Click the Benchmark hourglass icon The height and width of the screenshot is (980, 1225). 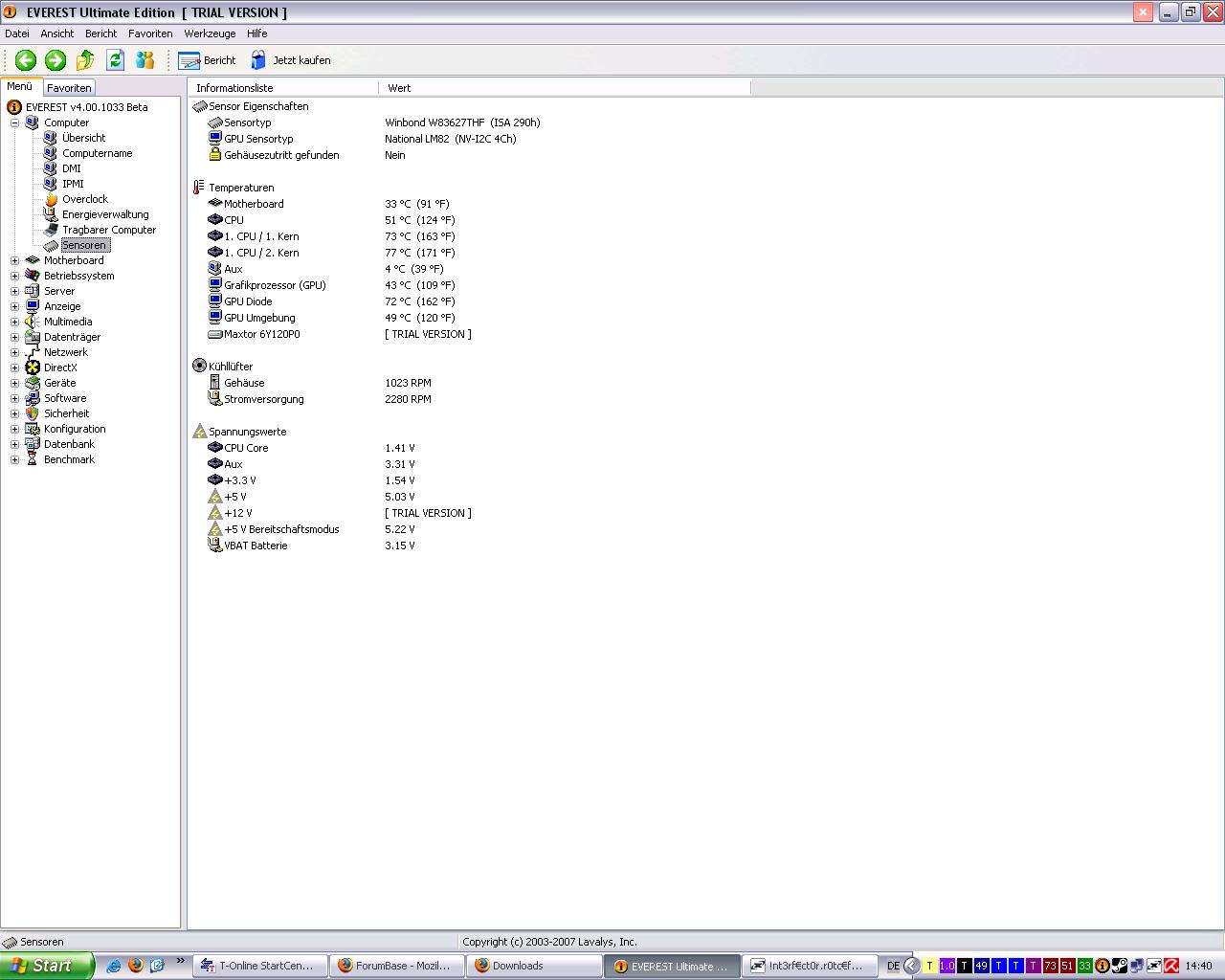point(33,459)
